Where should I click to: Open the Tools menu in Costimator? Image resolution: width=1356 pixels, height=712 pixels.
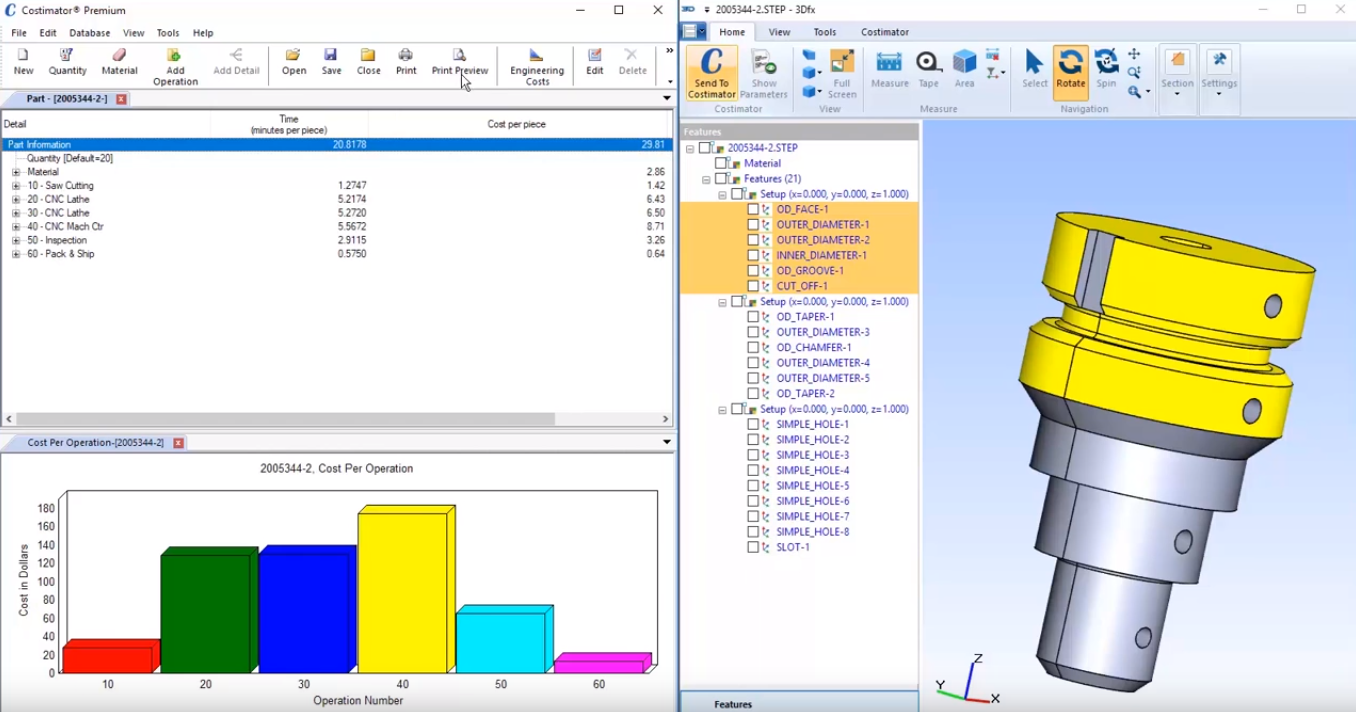coord(168,33)
